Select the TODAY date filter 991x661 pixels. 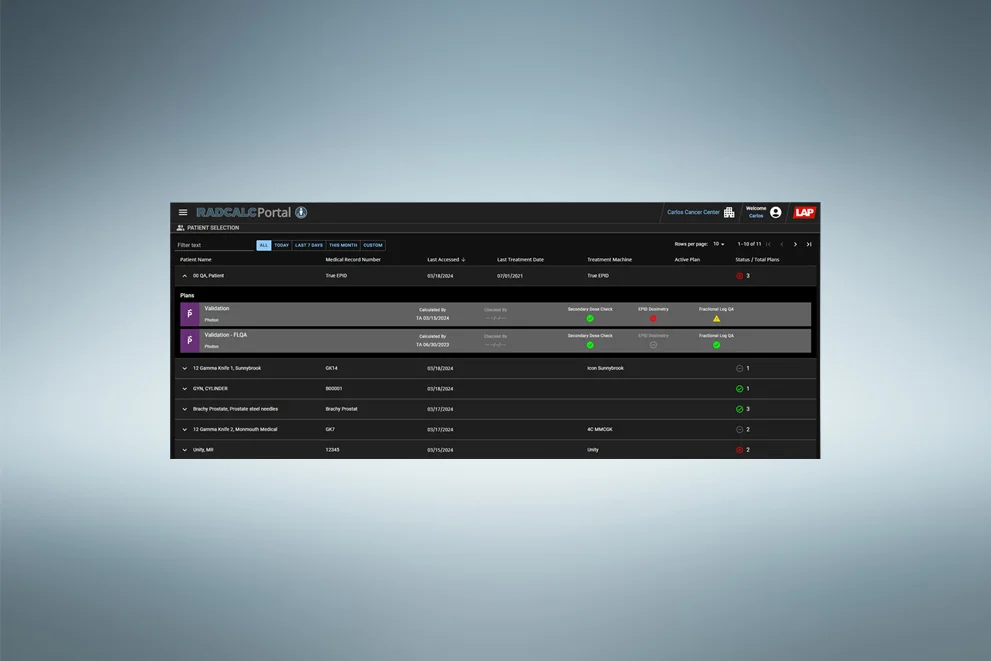click(282, 245)
